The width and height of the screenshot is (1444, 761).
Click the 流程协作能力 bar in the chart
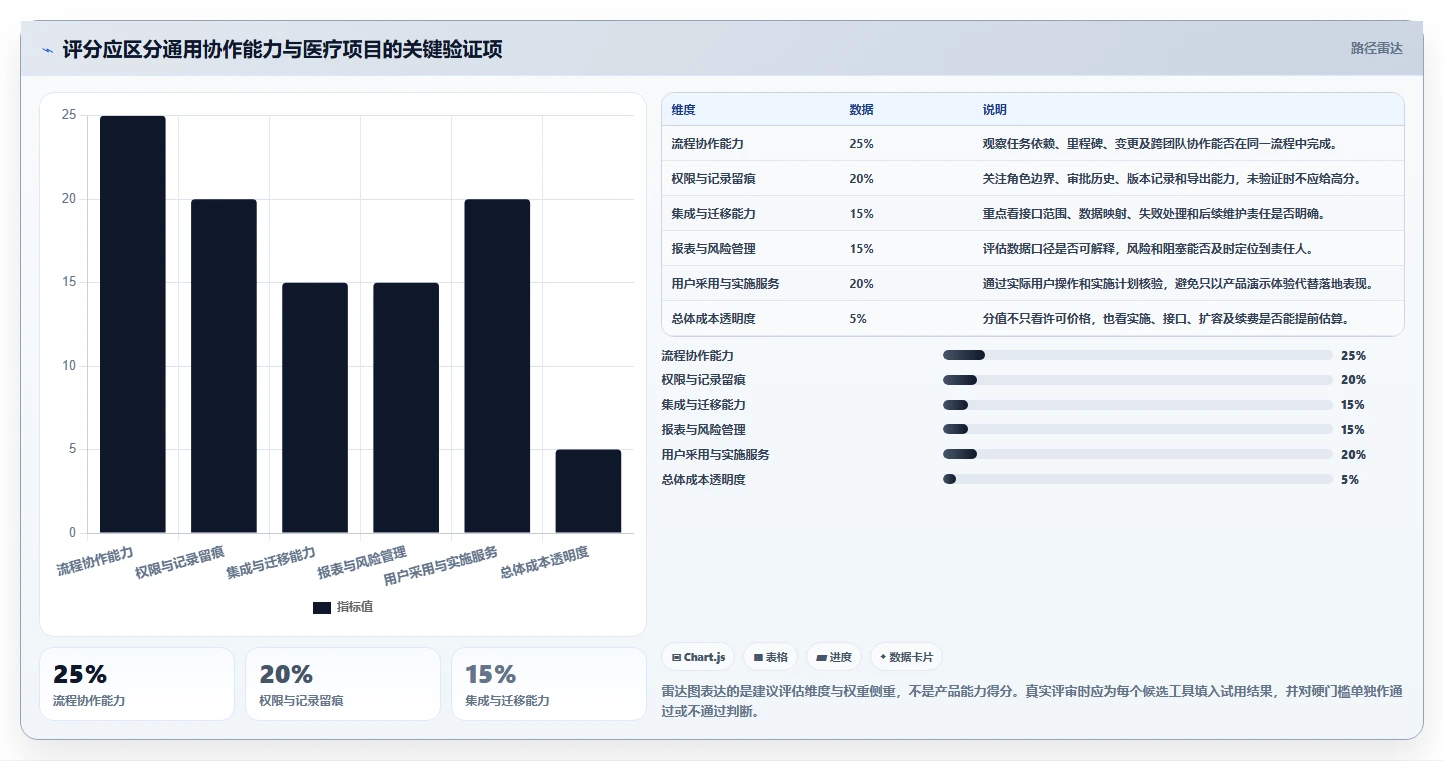pyautogui.click(x=133, y=324)
